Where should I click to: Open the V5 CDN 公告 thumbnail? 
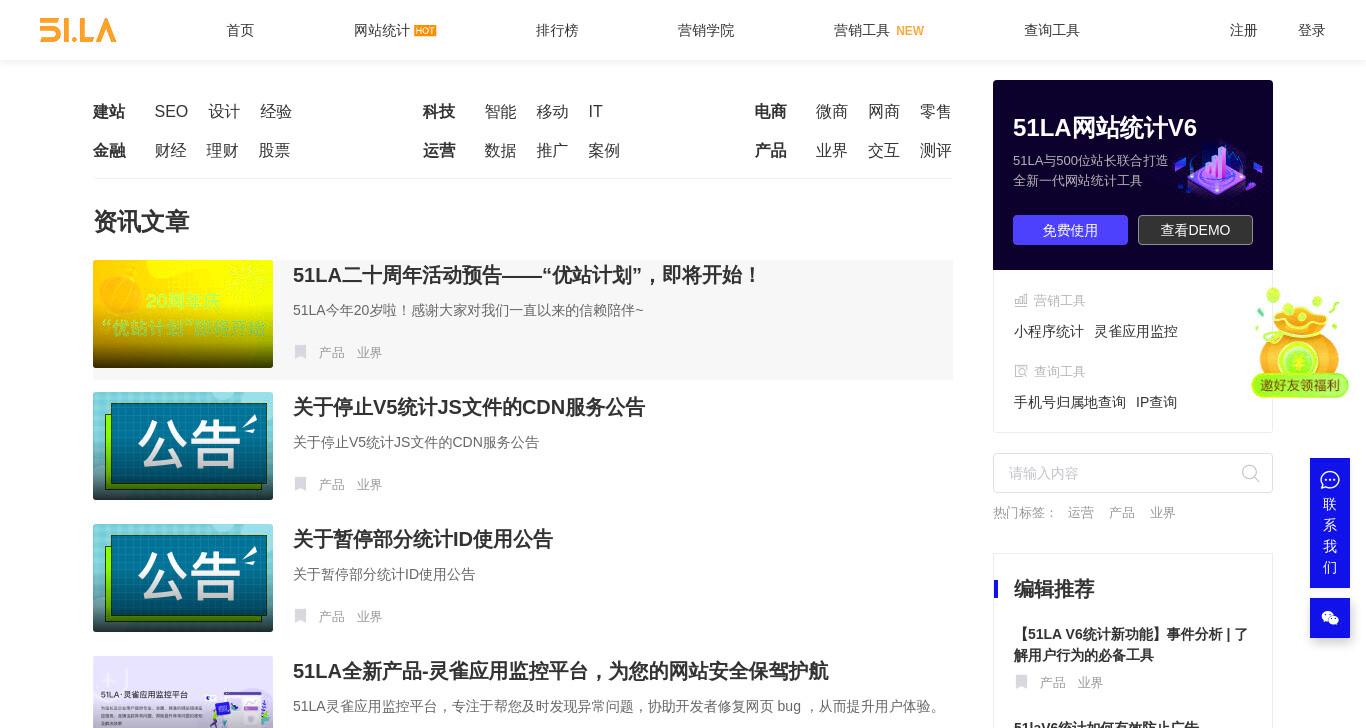[183, 446]
